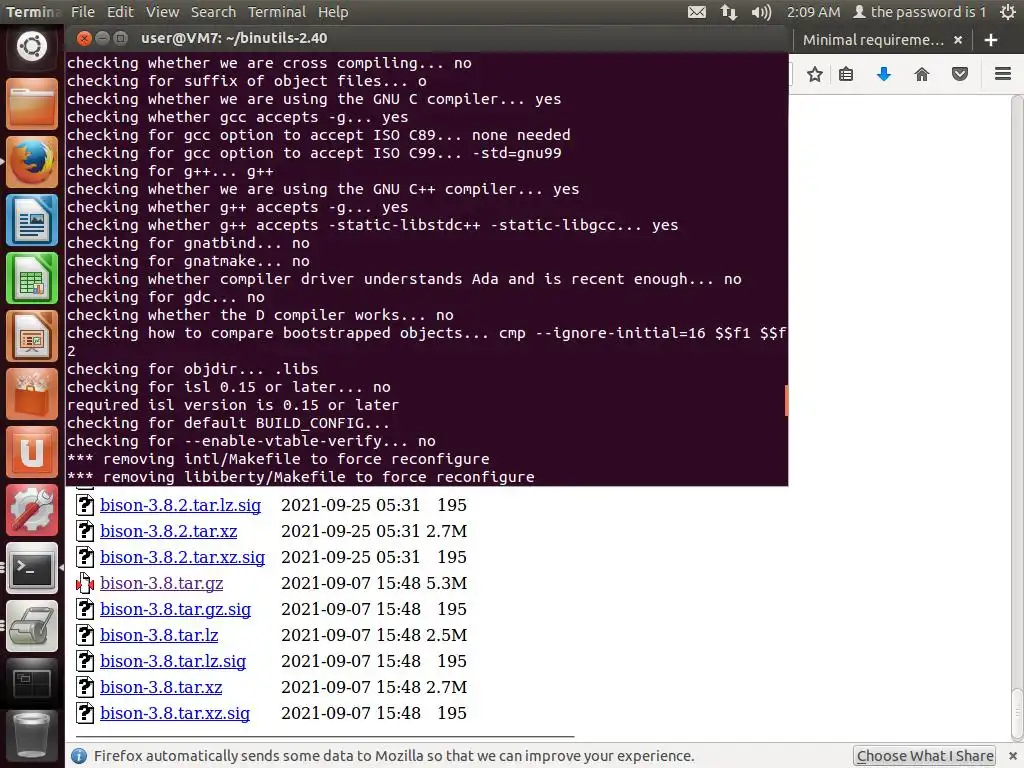Open bison-3.8.tar.gz.sig link
The image size is (1024, 768).
pos(175,609)
